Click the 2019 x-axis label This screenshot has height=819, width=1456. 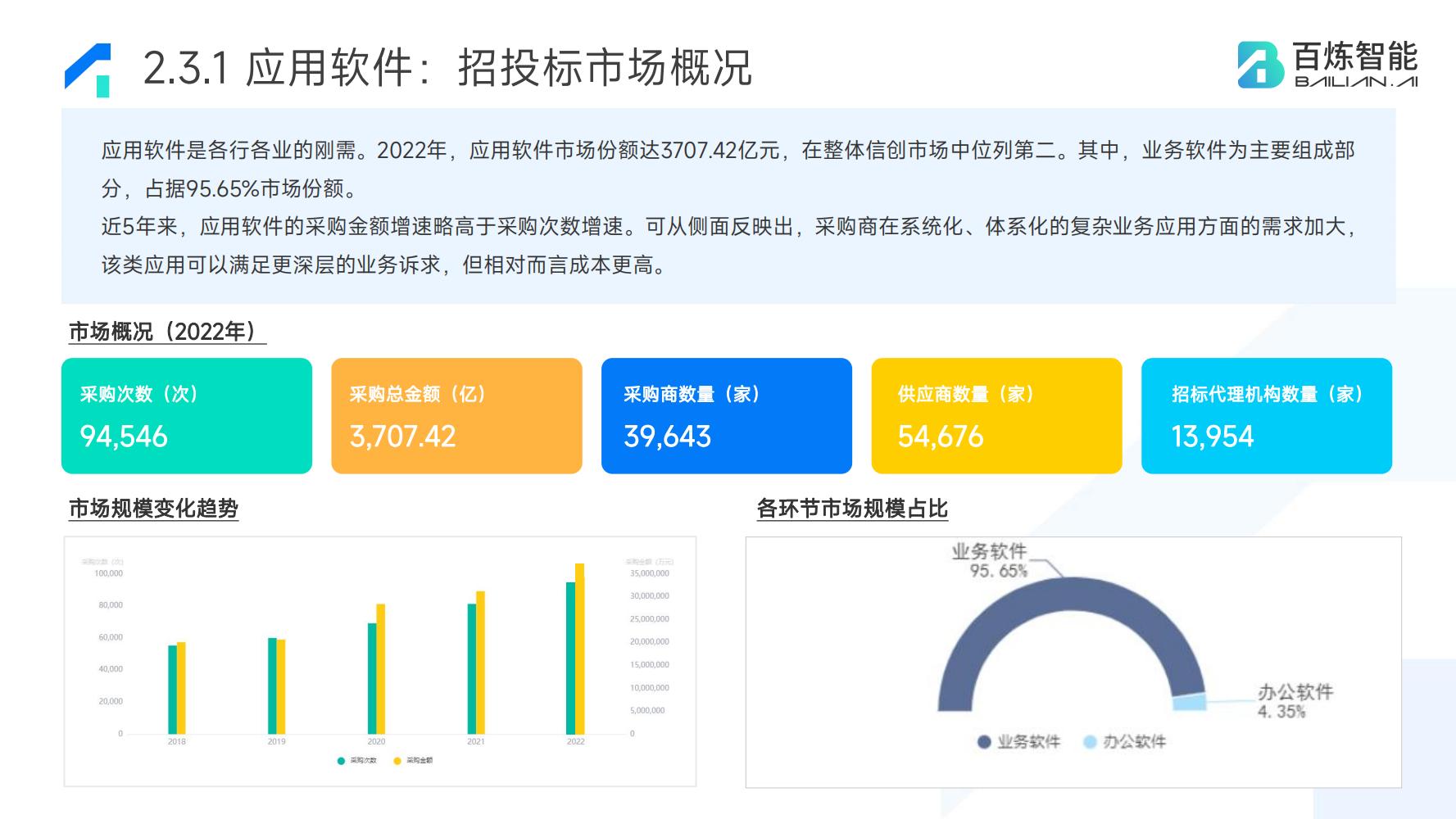(x=276, y=742)
